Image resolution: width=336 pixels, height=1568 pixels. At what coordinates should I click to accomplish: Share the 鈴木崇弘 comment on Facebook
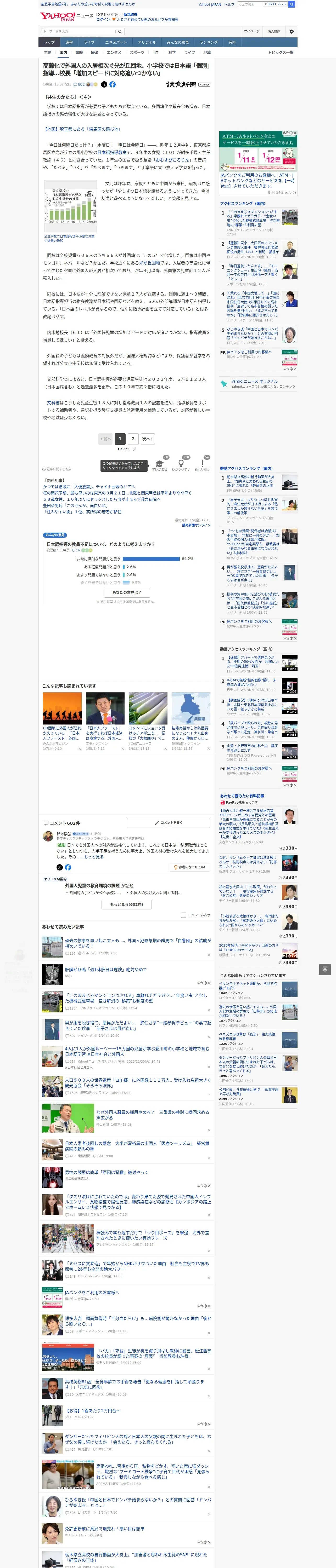[x=68, y=867]
